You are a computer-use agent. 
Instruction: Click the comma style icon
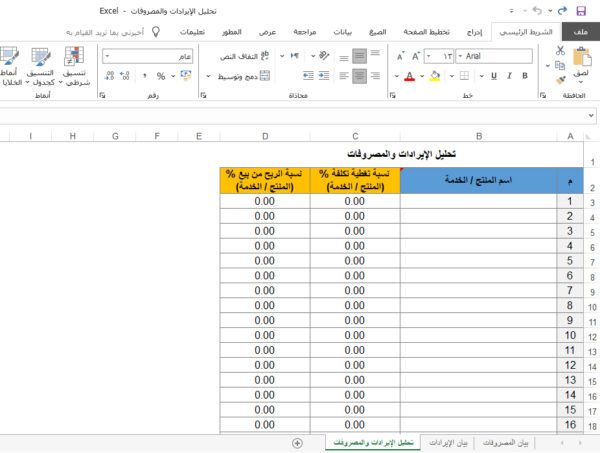(x=144, y=76)
